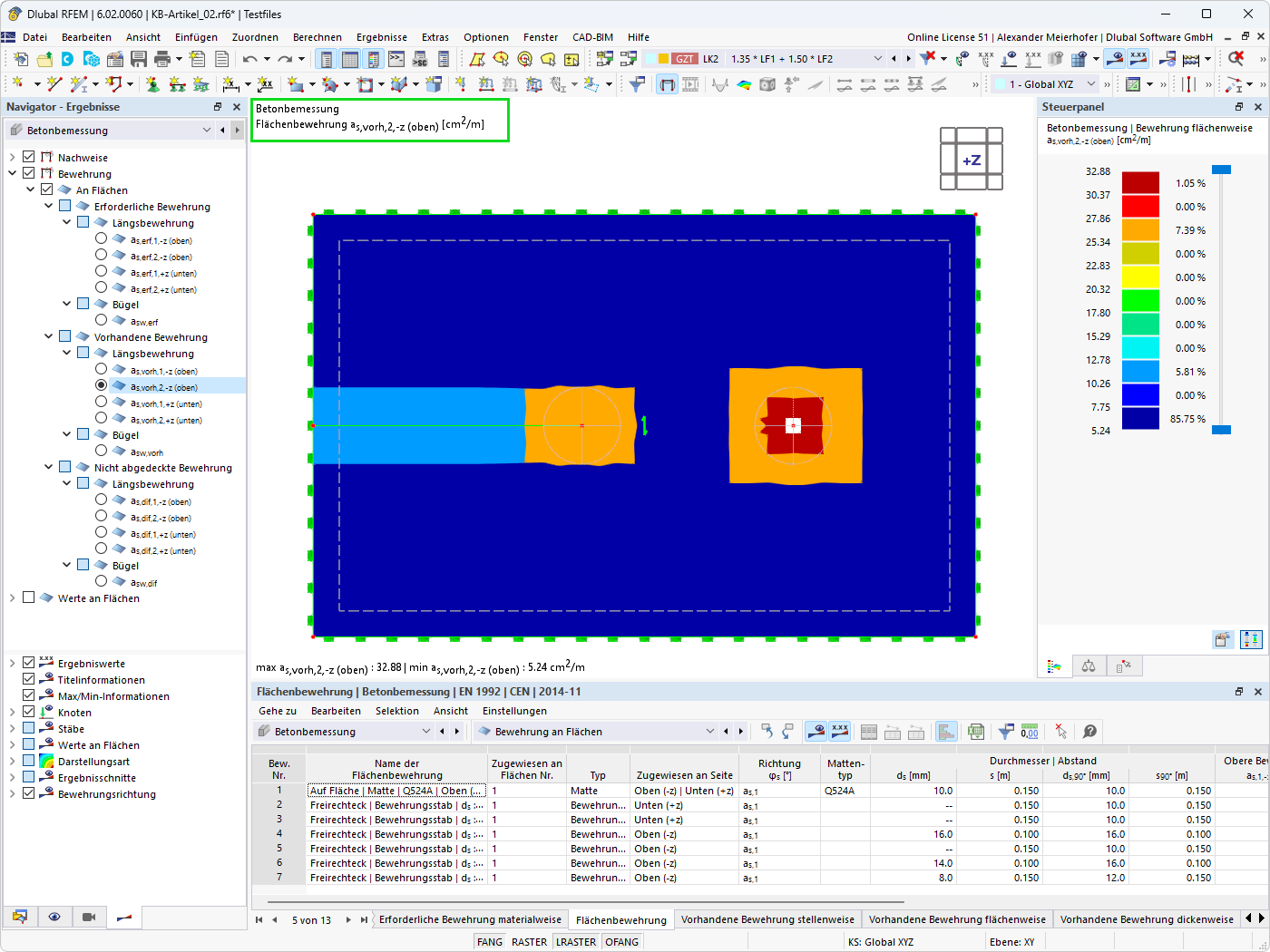Adjust decimal places 0,00 in table toolbar
Image resolution: width=1270 pixels, height=952 pixels.
[x=1030, y=732]
